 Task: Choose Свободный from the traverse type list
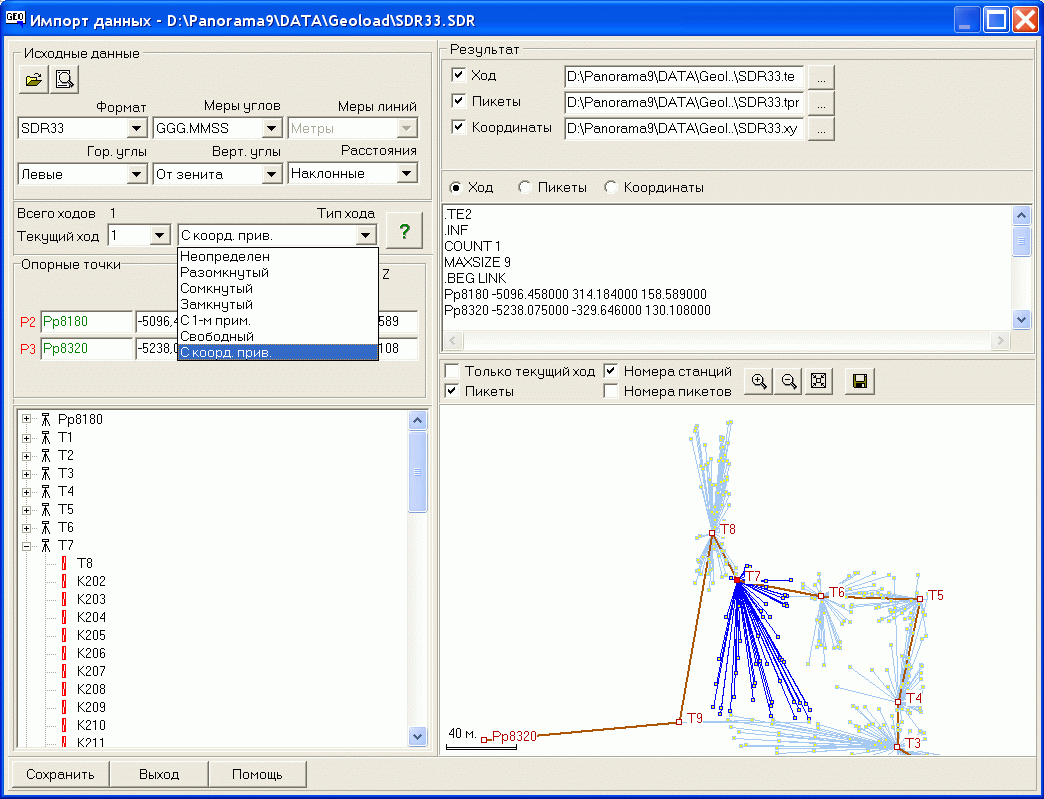click(216, 336)
